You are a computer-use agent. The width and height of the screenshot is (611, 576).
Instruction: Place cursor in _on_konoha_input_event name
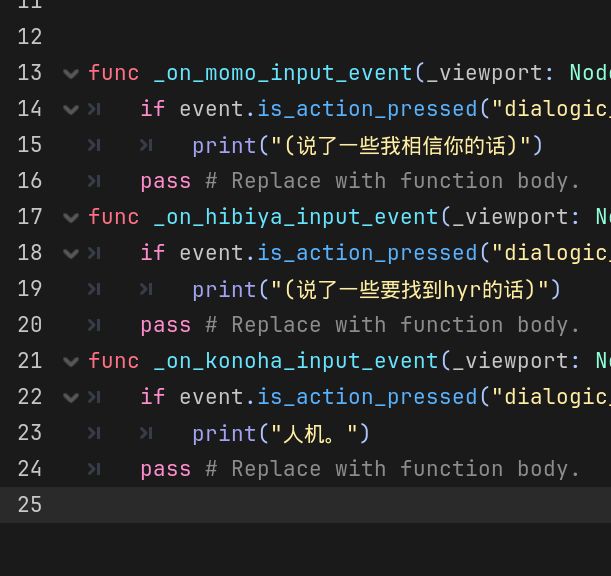(296, 361)
